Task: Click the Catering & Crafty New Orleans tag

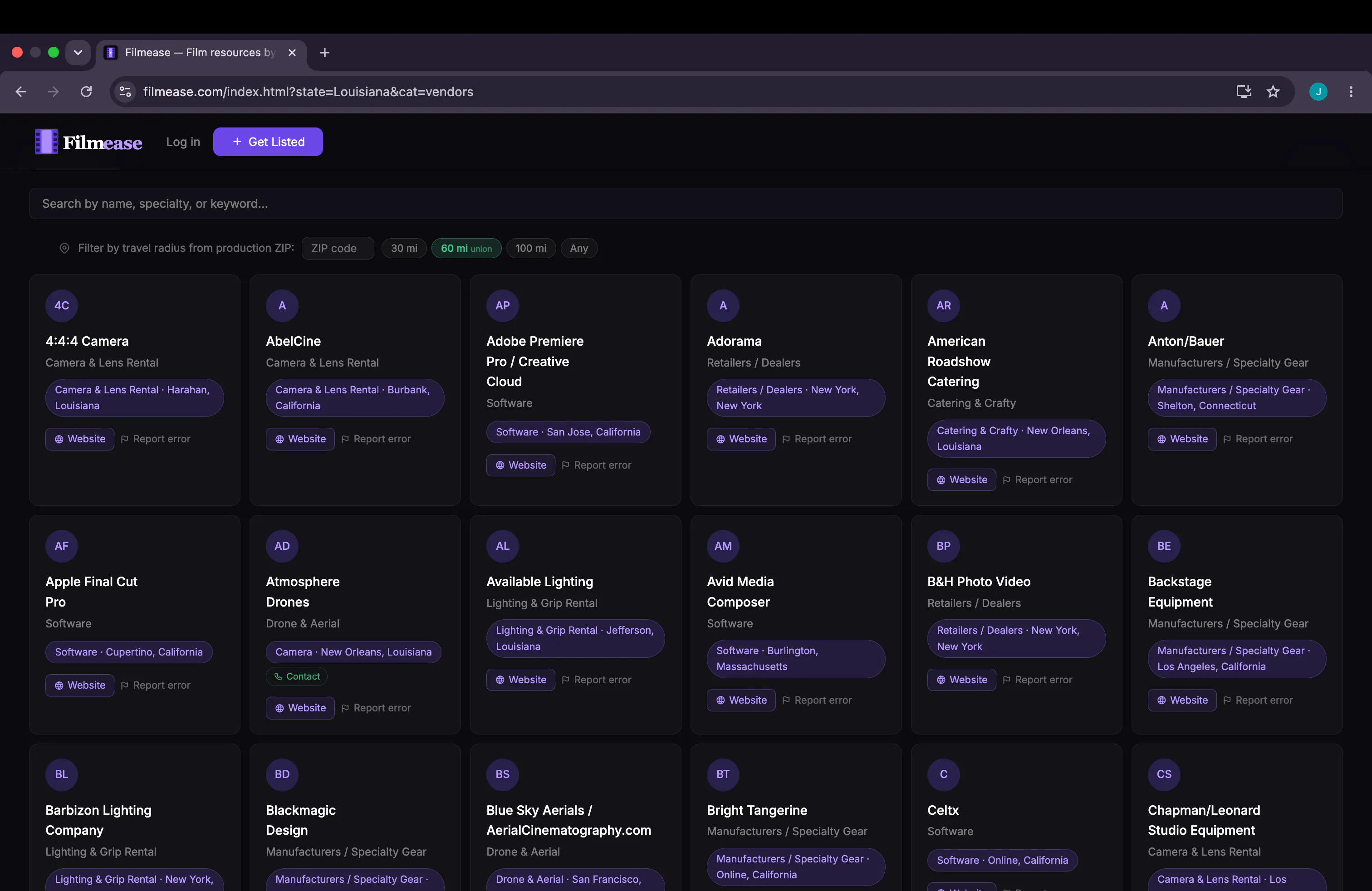Action: pyautogui.click(x=1016, y=439)
